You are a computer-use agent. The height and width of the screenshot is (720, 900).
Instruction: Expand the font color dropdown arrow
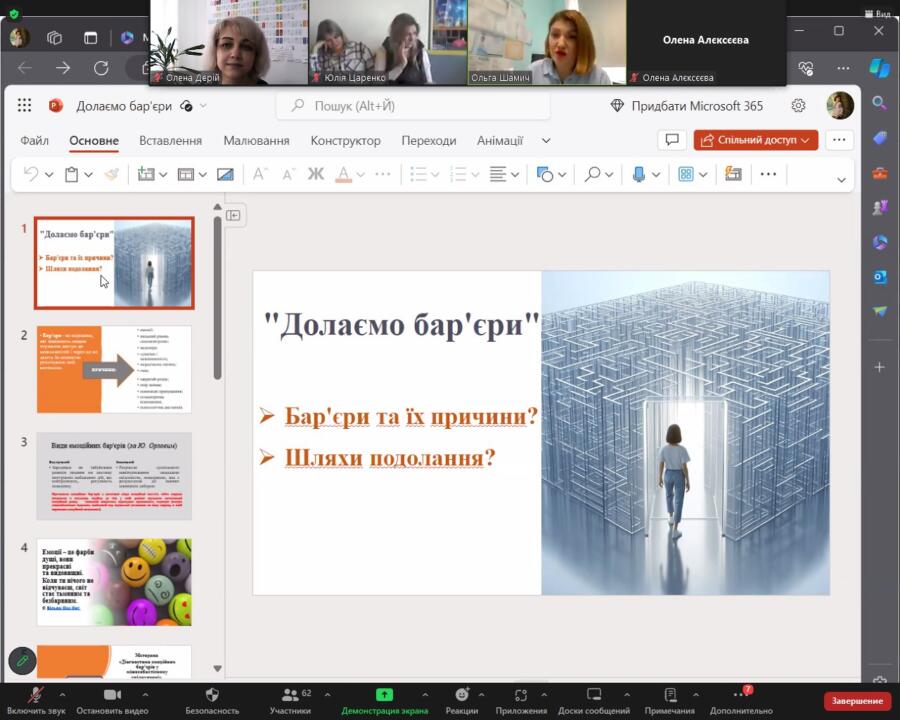[x=360, y=175]
